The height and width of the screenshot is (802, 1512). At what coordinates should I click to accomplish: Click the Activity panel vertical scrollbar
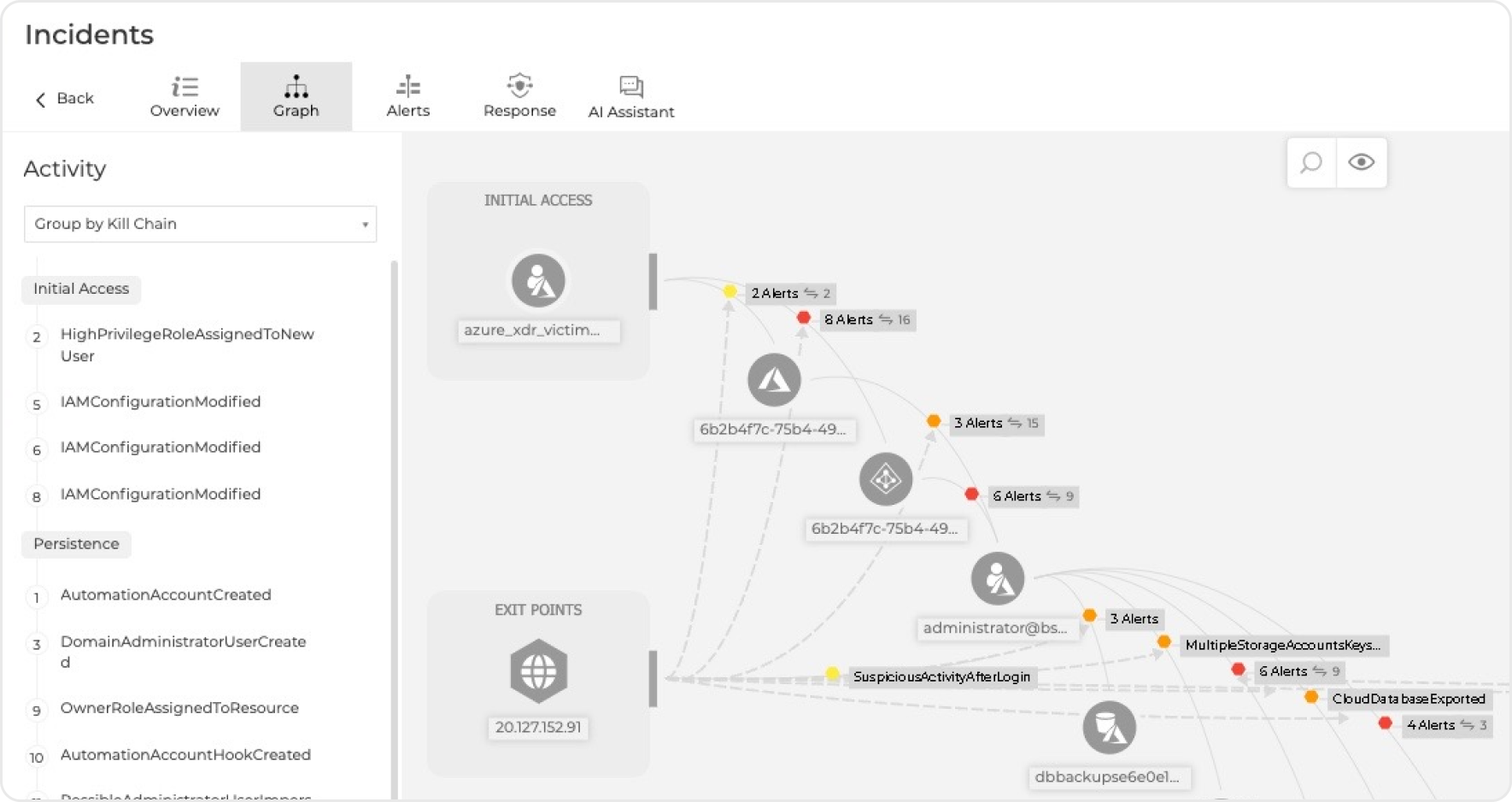[394, 530]
